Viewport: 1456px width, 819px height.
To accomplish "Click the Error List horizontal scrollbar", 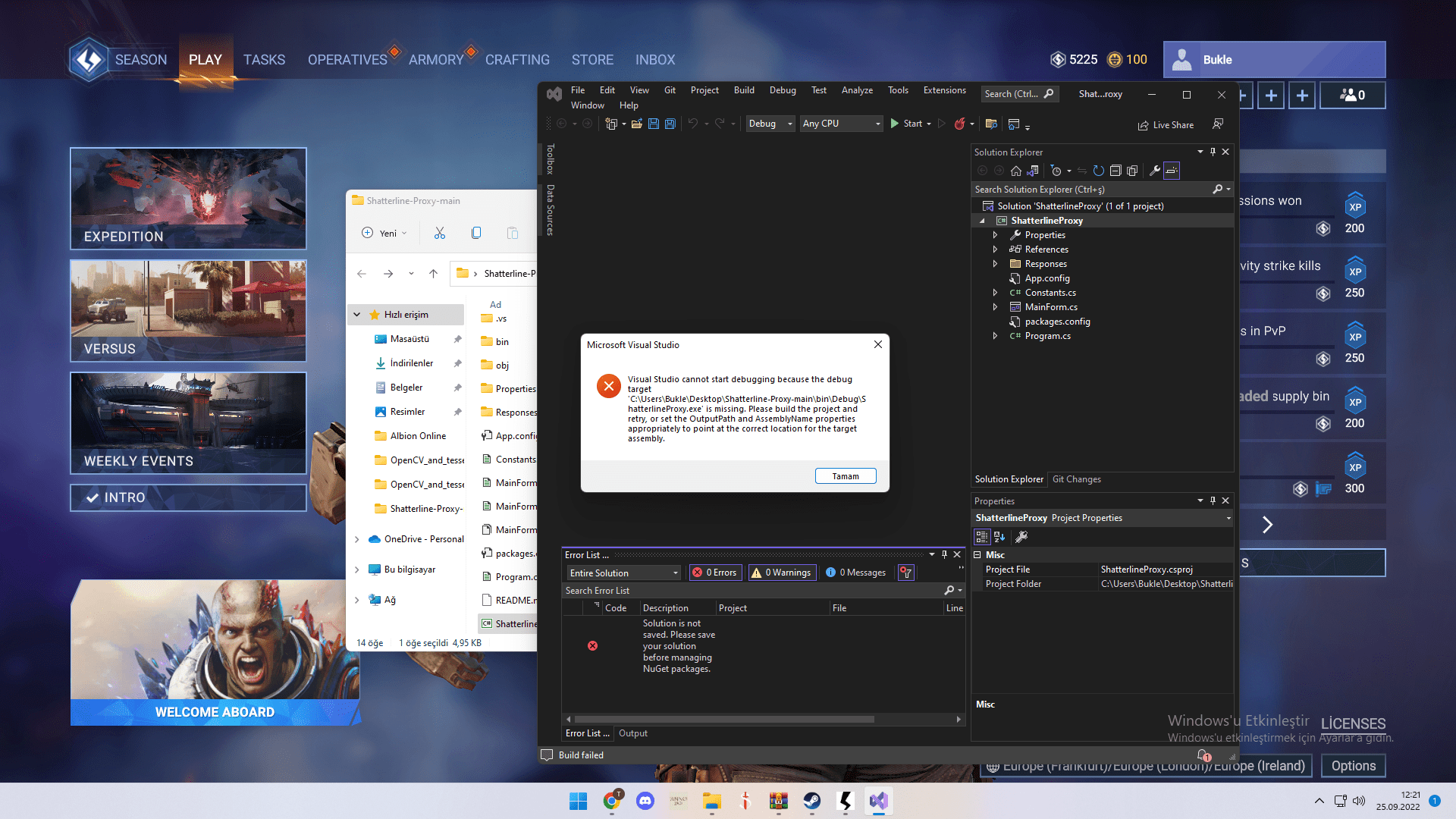I will (724, 719).
